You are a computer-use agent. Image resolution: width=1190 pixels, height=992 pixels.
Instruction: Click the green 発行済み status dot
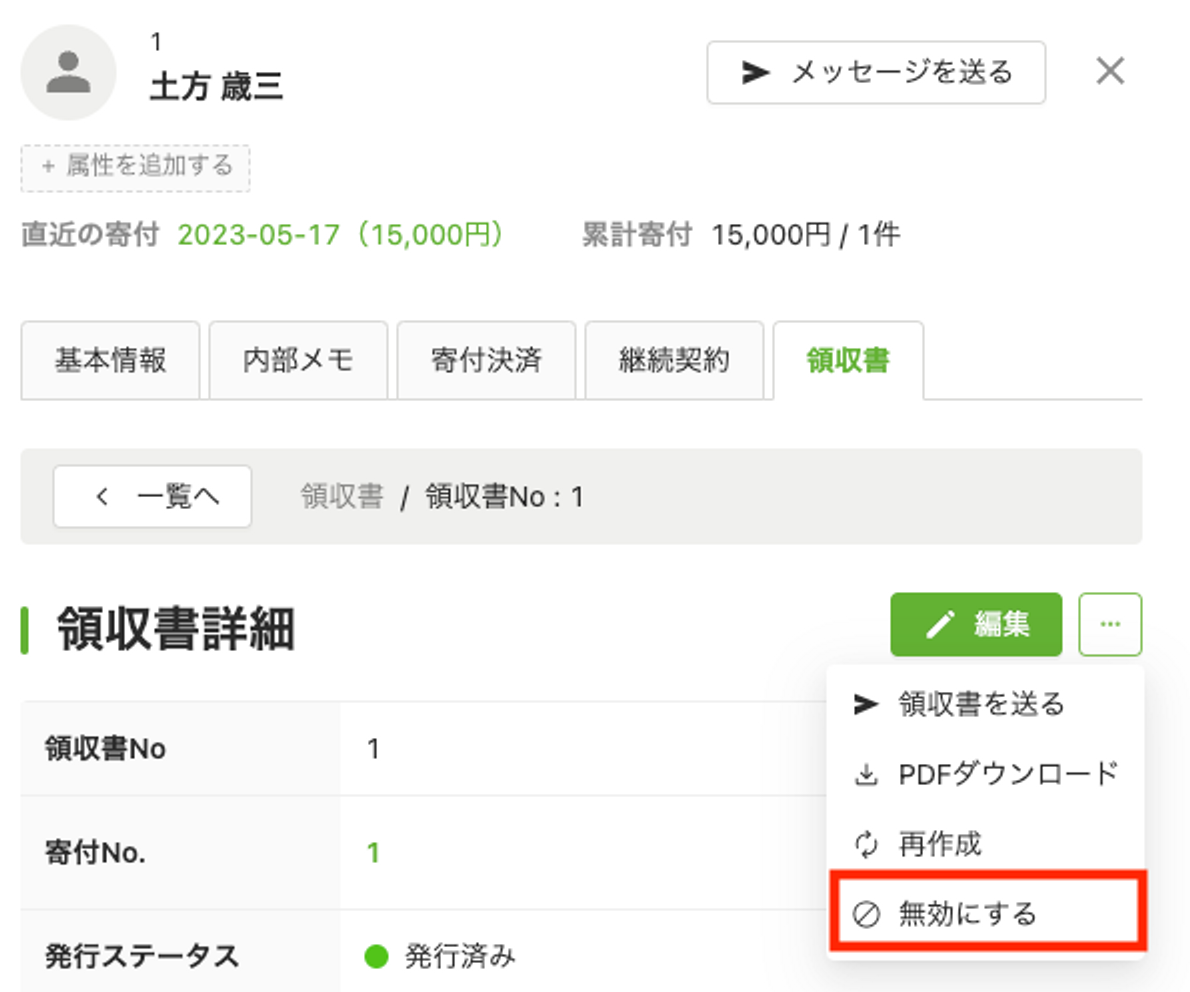pyautogui.click(x=376, y=956)
